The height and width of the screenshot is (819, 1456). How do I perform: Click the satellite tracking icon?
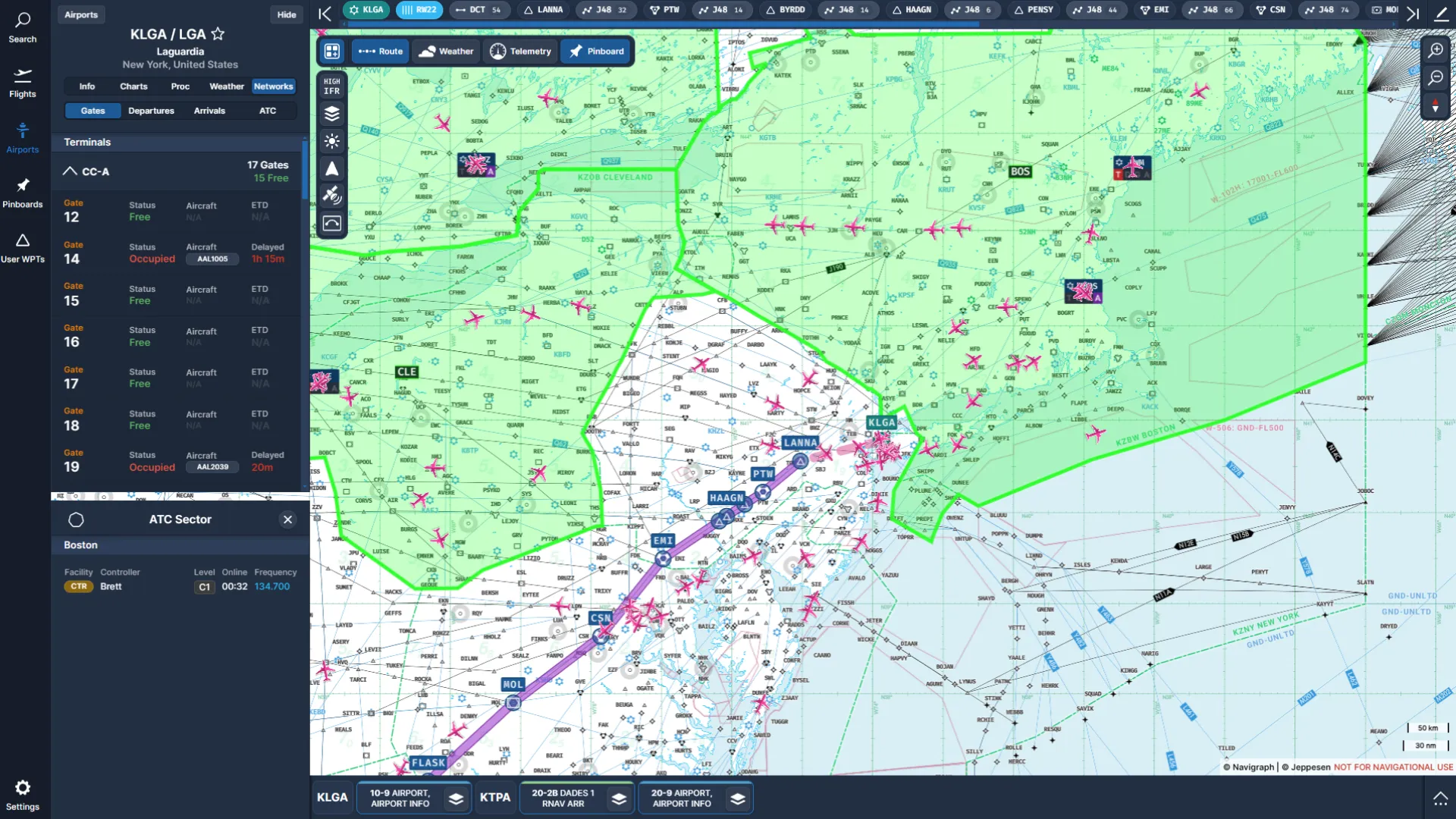[x=332, y=196]
